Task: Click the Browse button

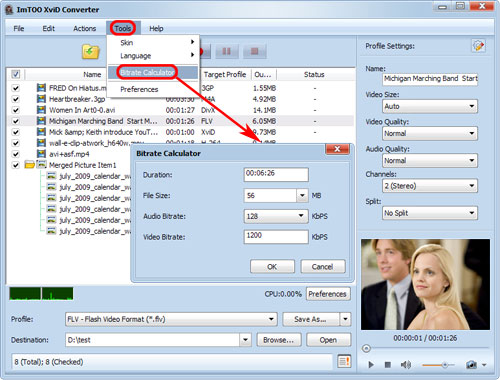Action: [279, 340]
